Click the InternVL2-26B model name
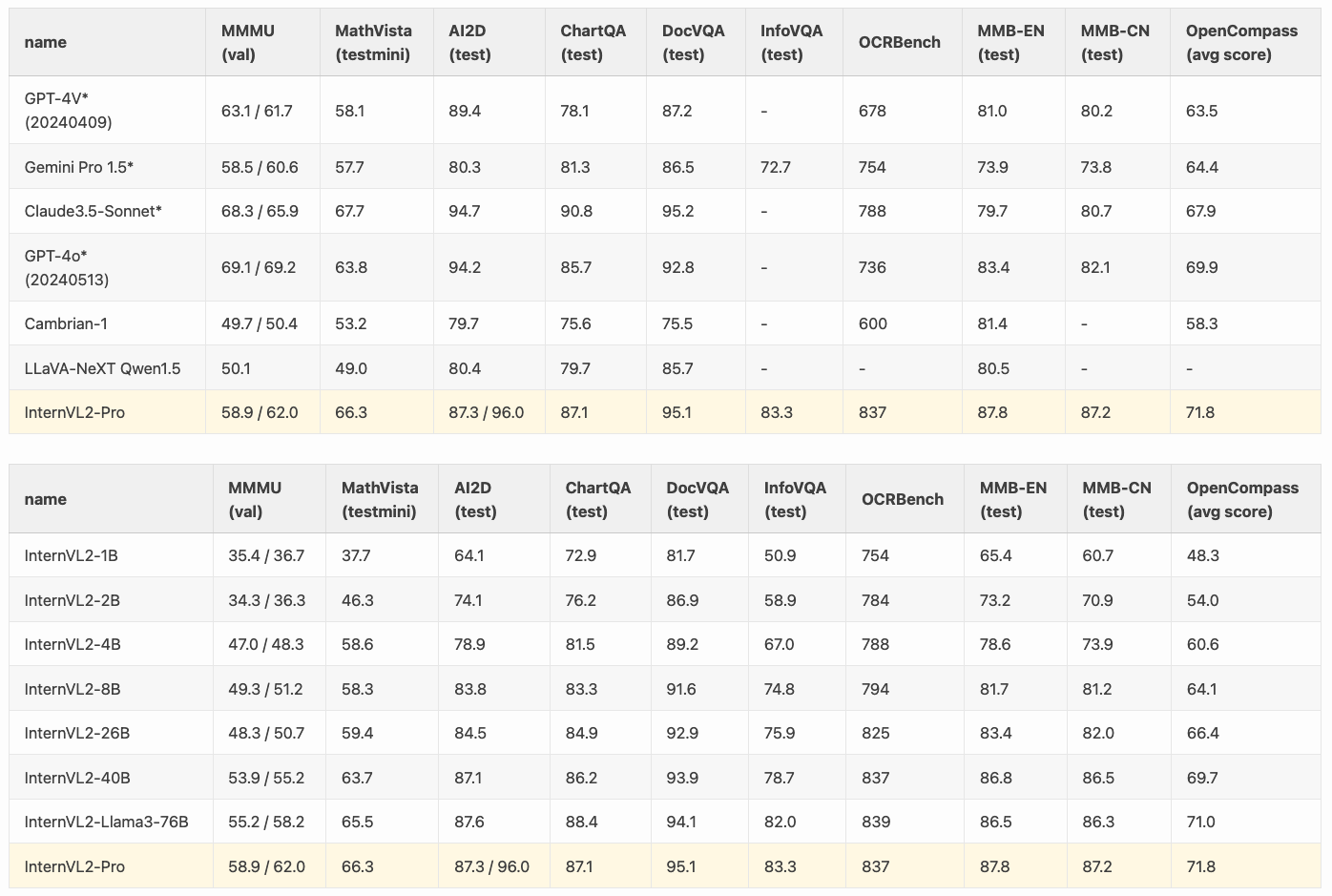Screen dimensions: 1332x896 pyautogui.click(x=76, y=733)
